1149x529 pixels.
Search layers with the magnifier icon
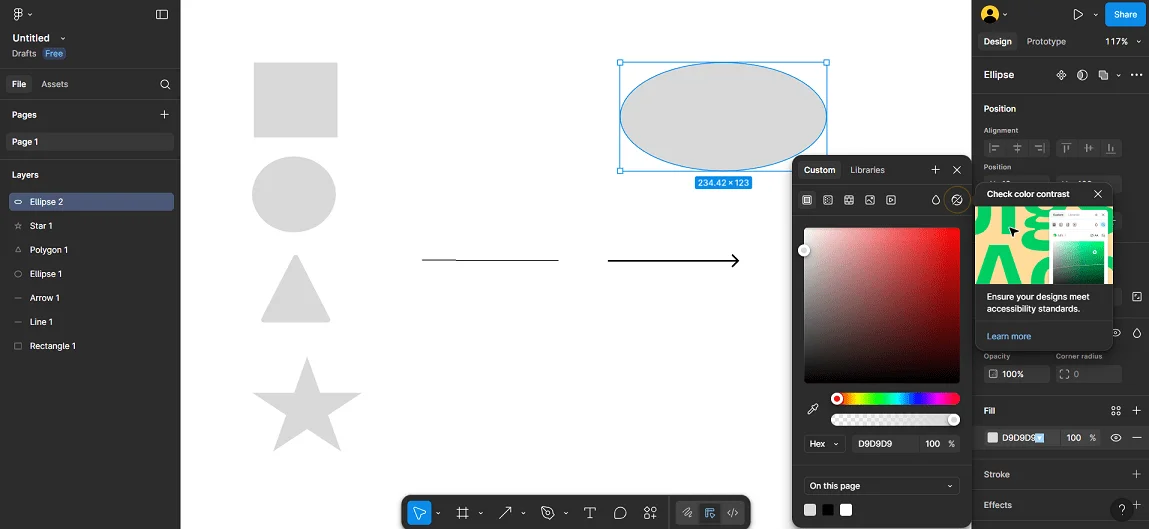pyautogui.click(x=165, y=84)
